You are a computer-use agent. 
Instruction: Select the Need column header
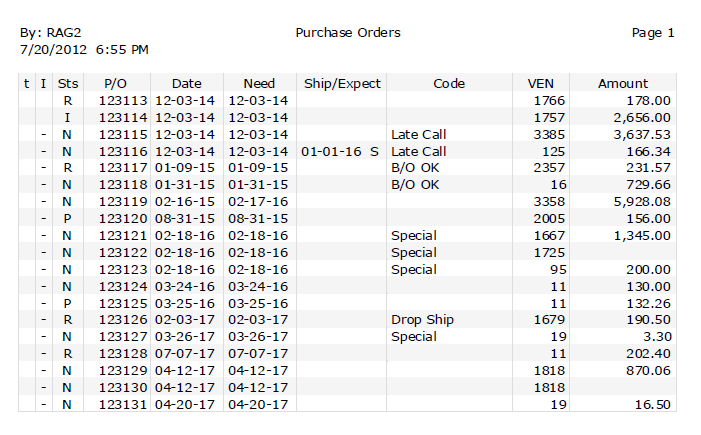(x=257, y=83)
